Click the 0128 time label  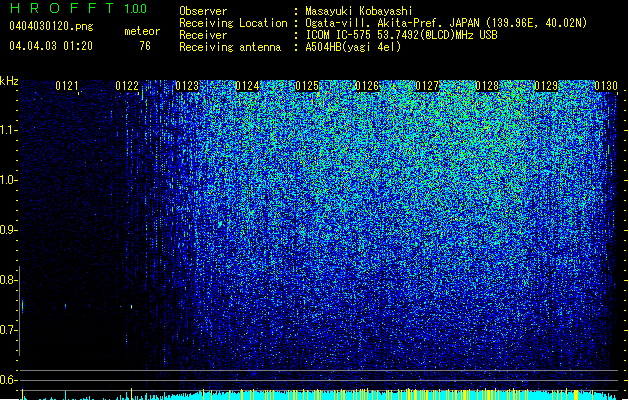click(487, 86)
